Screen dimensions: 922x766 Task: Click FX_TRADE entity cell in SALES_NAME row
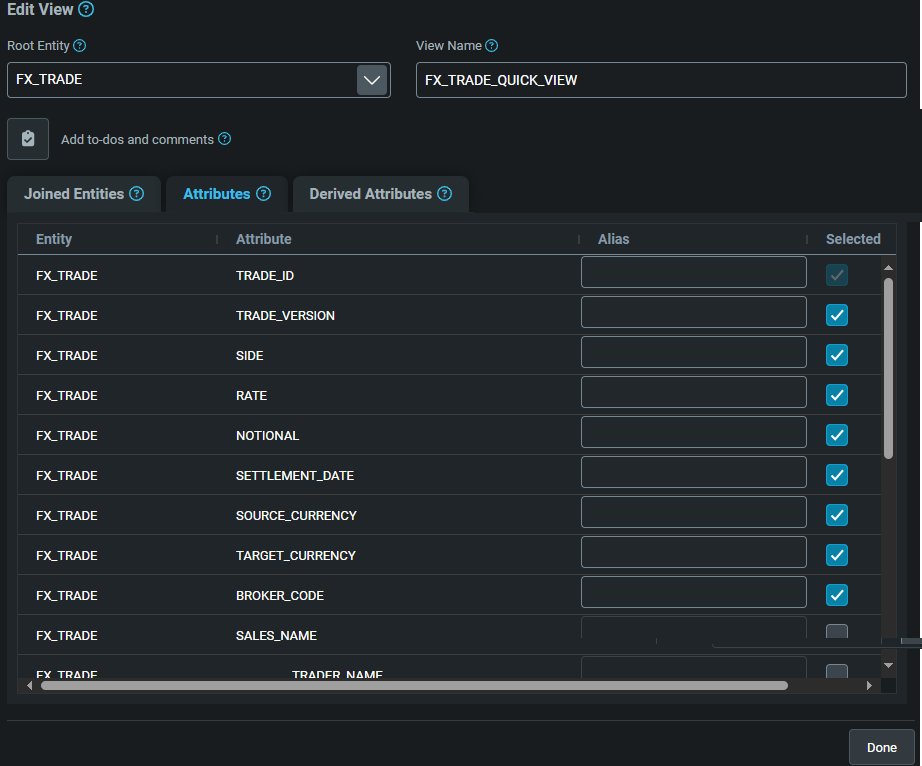[66, 635]
